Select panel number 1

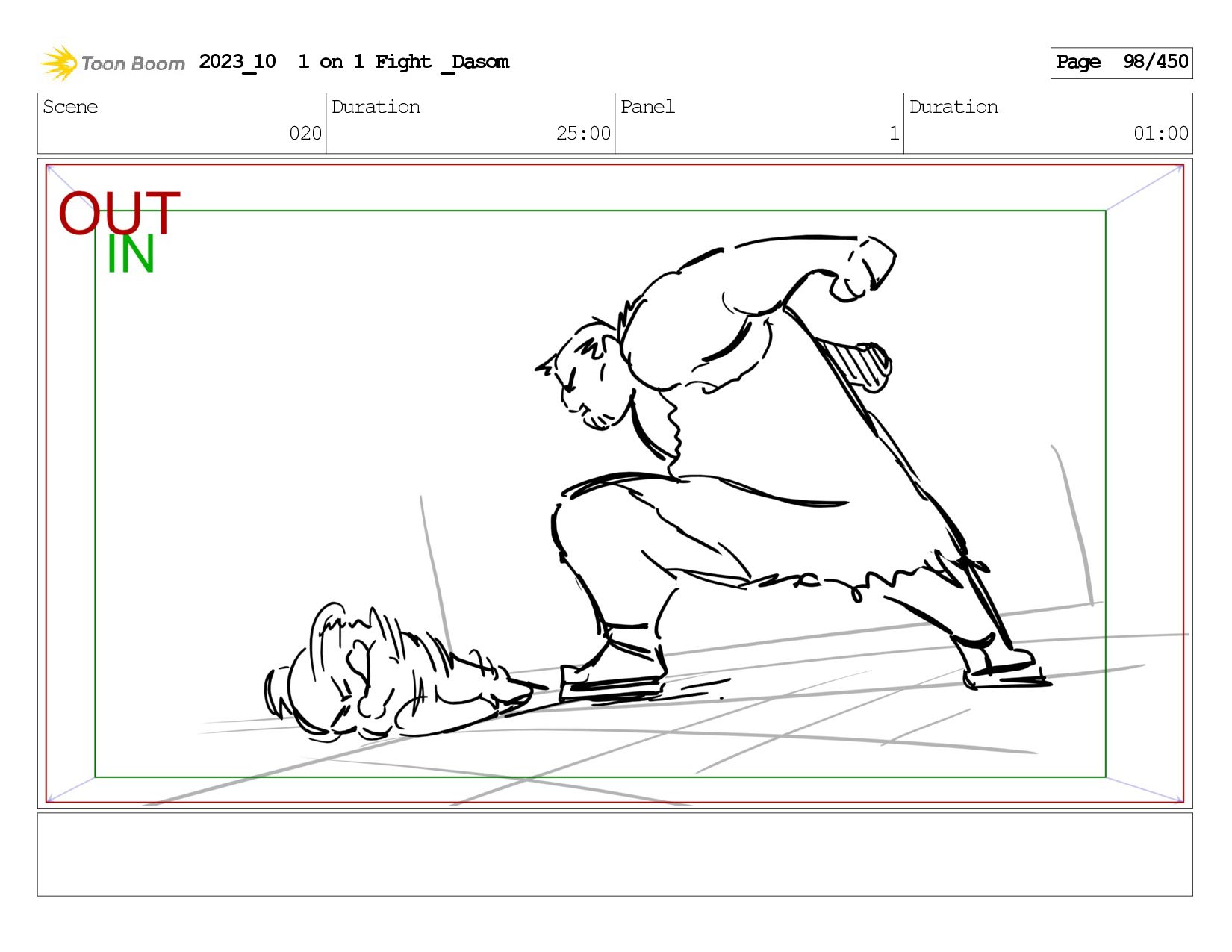coord(894,134)
